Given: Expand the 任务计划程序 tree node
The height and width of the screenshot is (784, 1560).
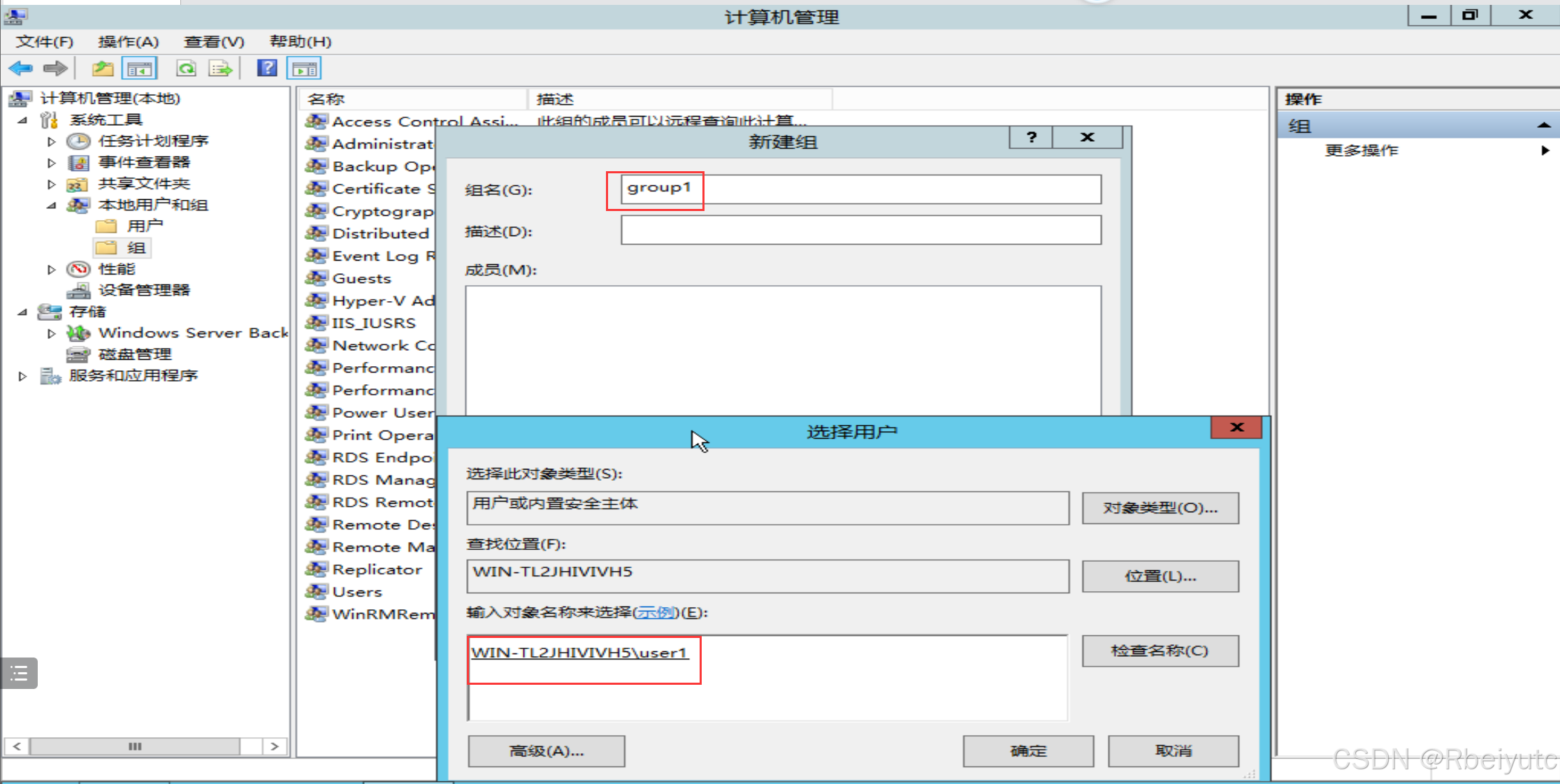Looking at the screenshot, I should [51, 142].
